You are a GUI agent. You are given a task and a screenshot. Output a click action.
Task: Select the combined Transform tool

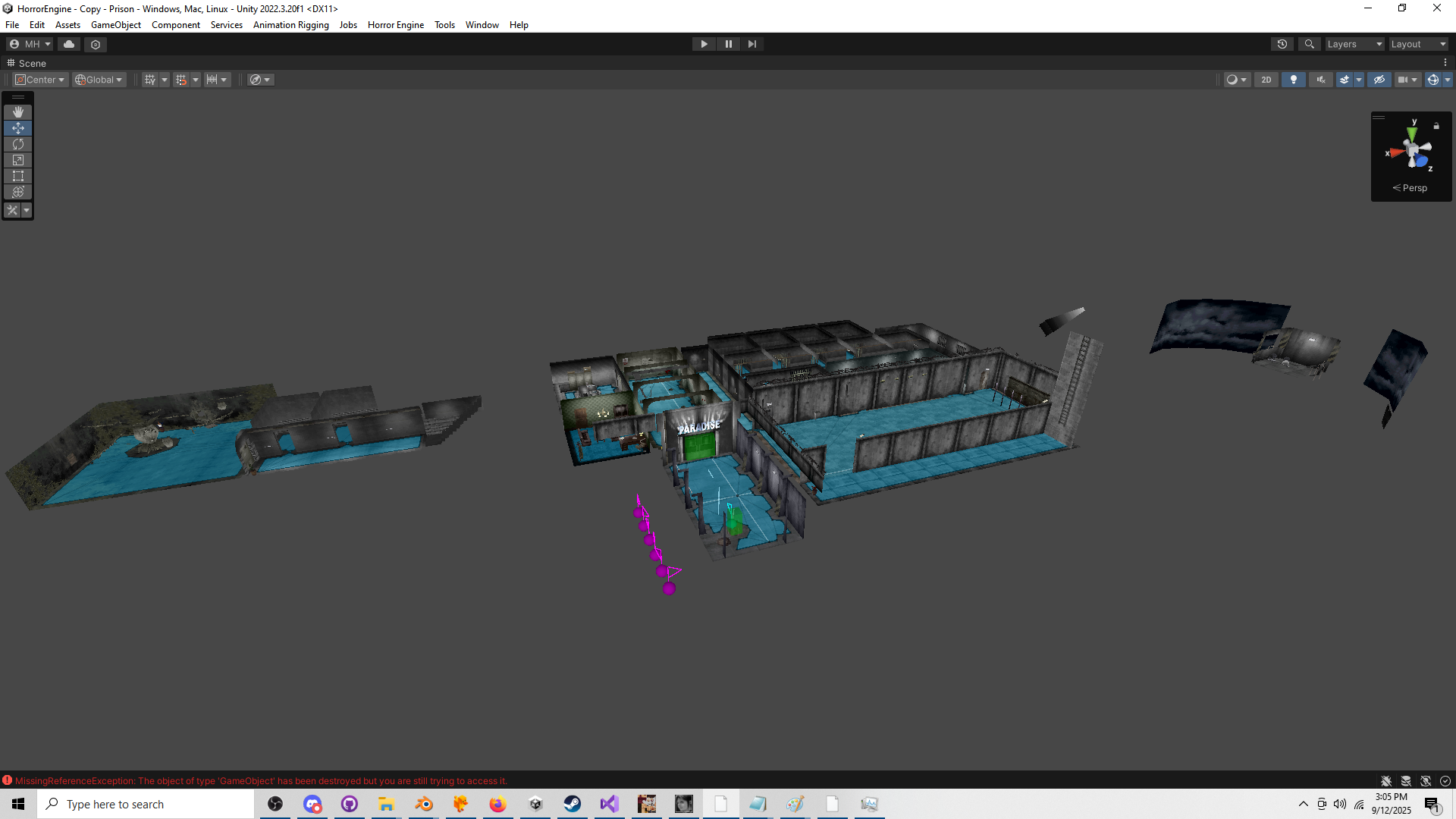tap(18, 192)
